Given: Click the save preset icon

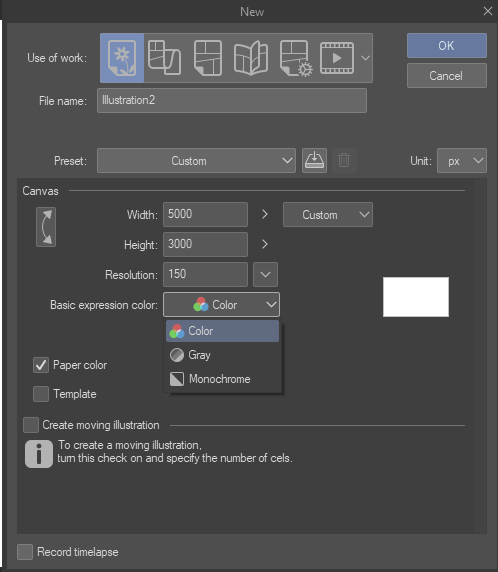Looking at the screenshot, I should [x=314, y=161].
